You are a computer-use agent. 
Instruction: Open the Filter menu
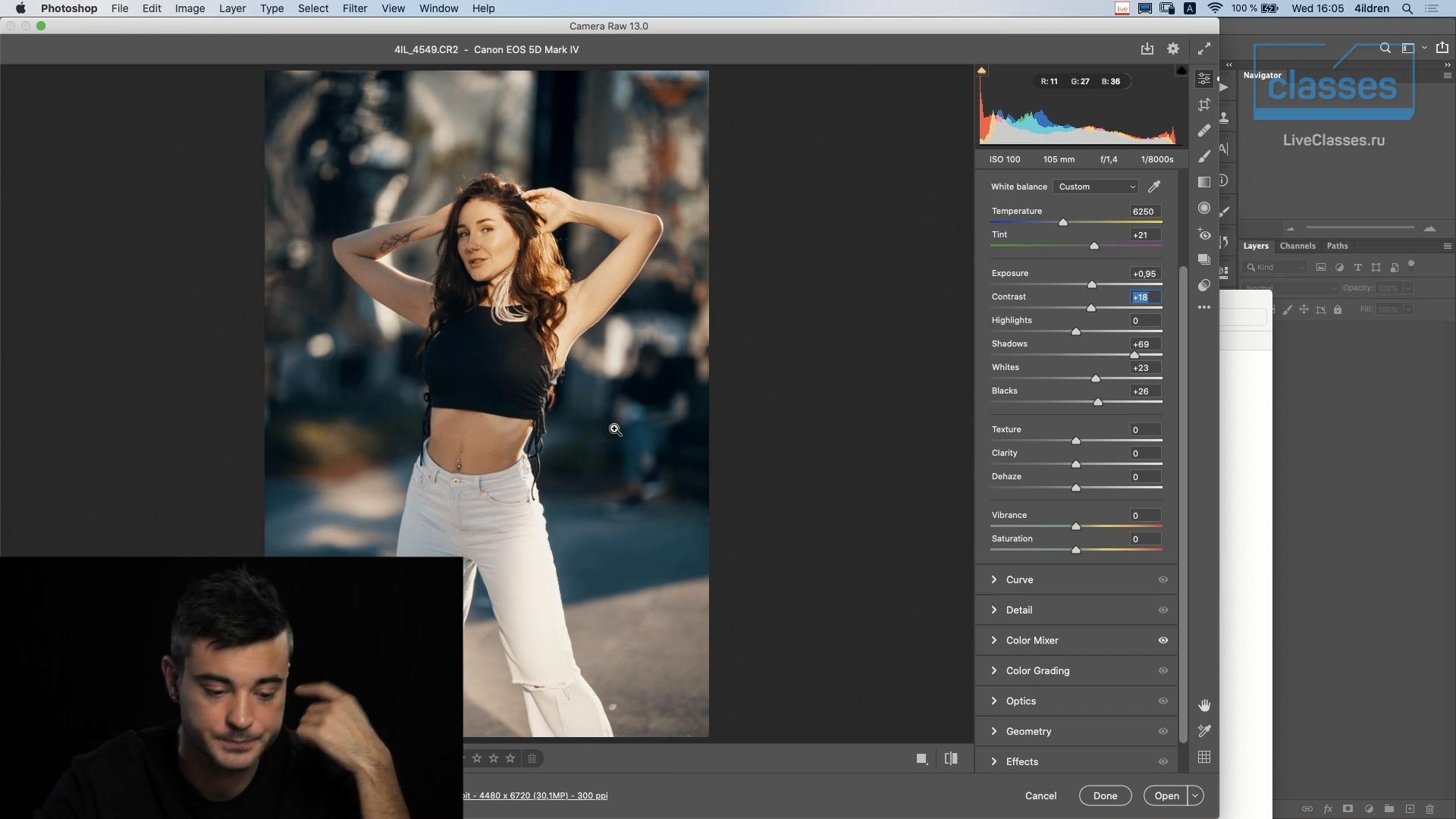tap(354, 8)
